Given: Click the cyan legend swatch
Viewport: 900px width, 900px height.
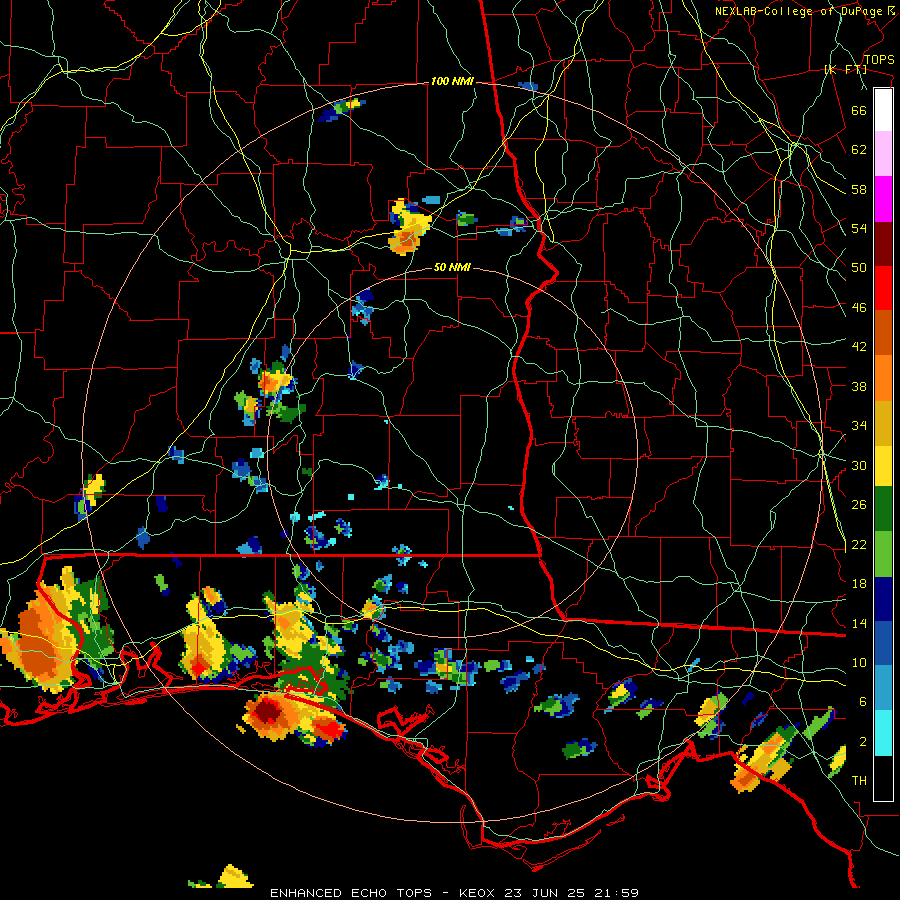Looking at the screenshot, I should pos(883,733).
